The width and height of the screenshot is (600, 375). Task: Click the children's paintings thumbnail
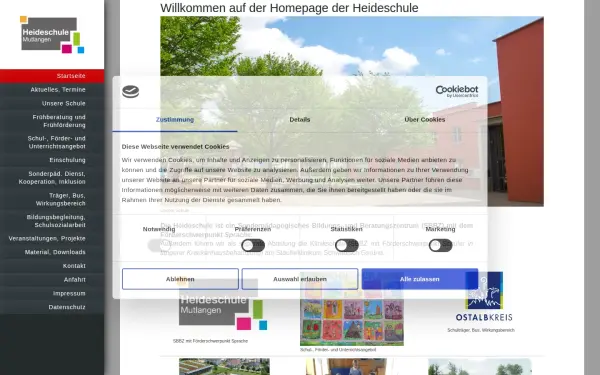(352, 309)
